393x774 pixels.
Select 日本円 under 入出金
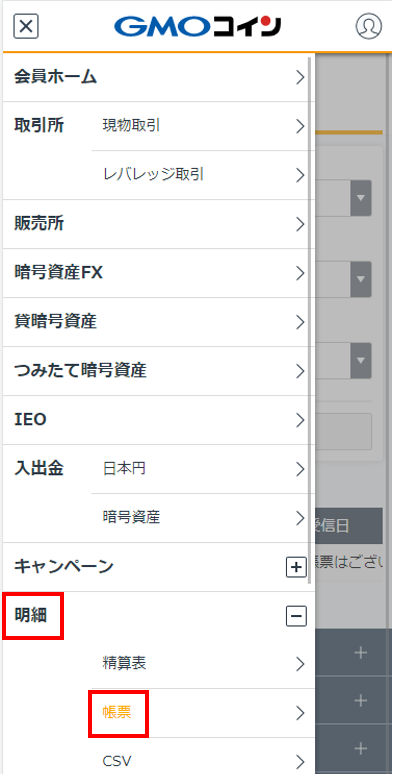pyautogui.click(x=202, y=469)
